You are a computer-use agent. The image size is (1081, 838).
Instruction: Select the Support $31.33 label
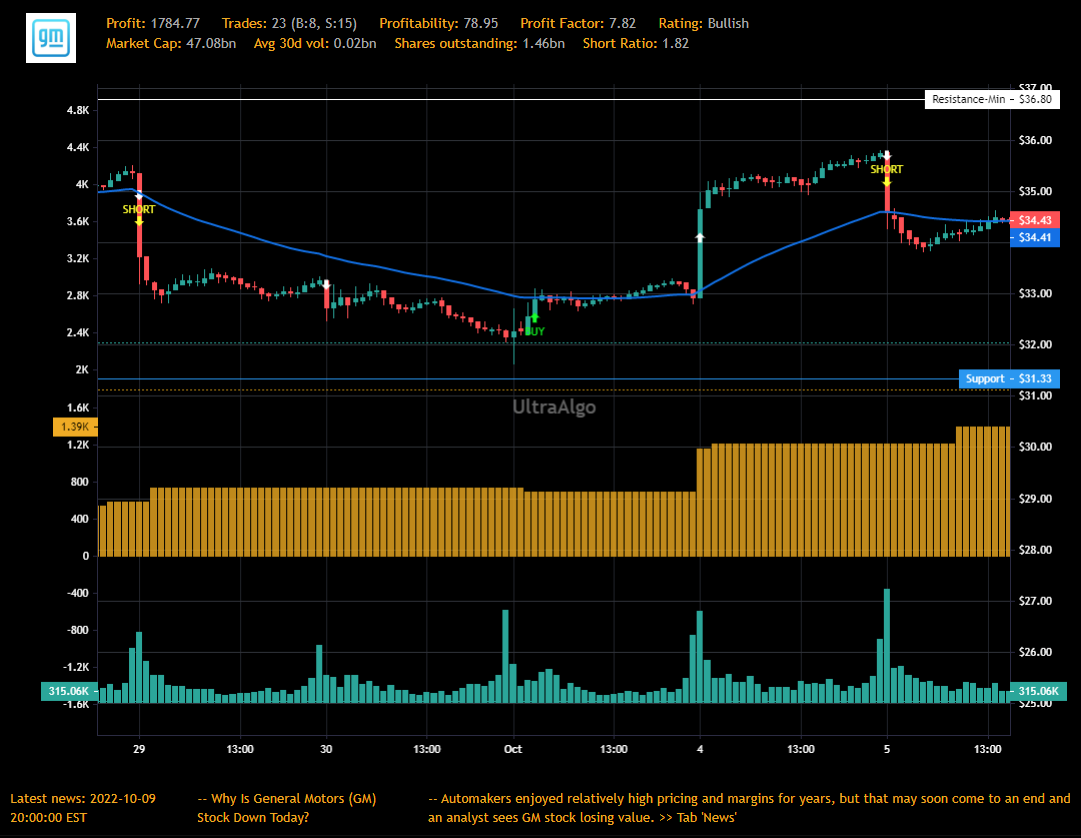point(1009,378)
